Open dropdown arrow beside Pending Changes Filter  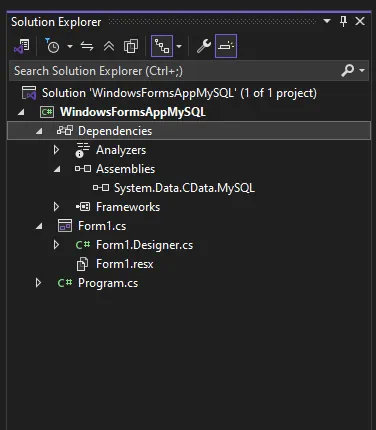70,46
